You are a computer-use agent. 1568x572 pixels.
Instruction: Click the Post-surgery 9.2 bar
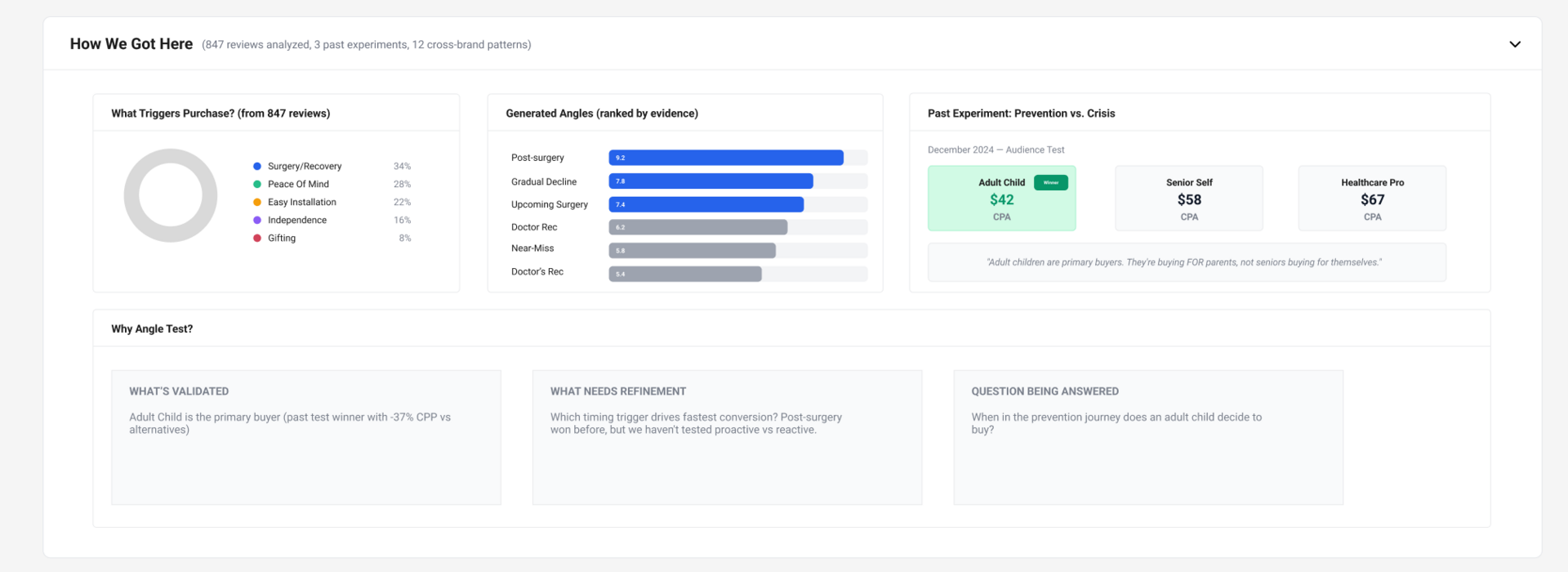[x=725, y=158]
